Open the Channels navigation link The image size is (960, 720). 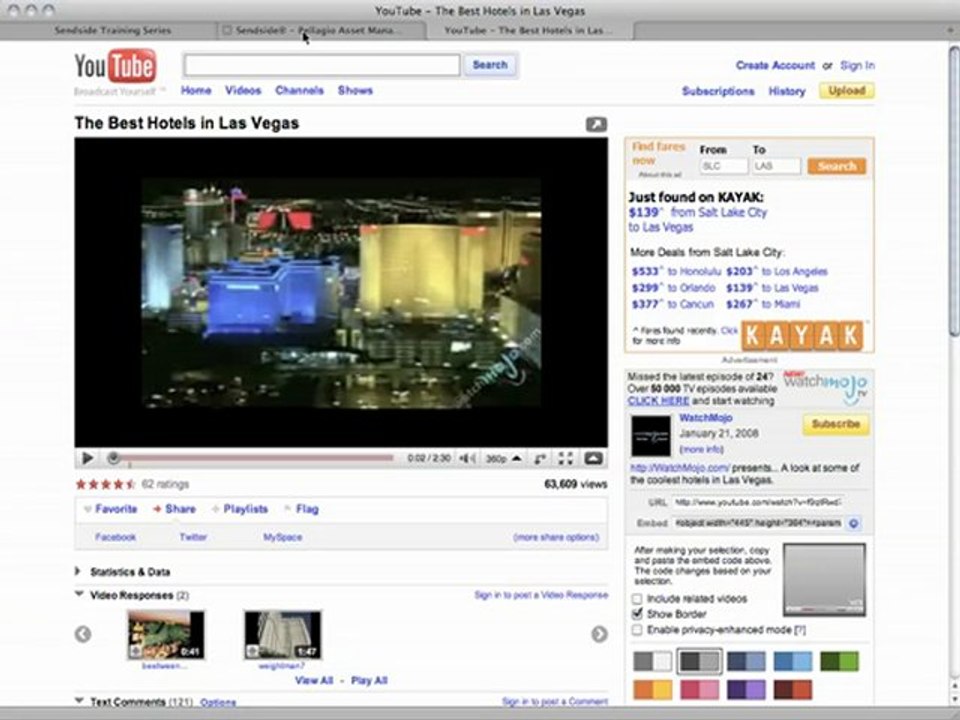point(299,91)
